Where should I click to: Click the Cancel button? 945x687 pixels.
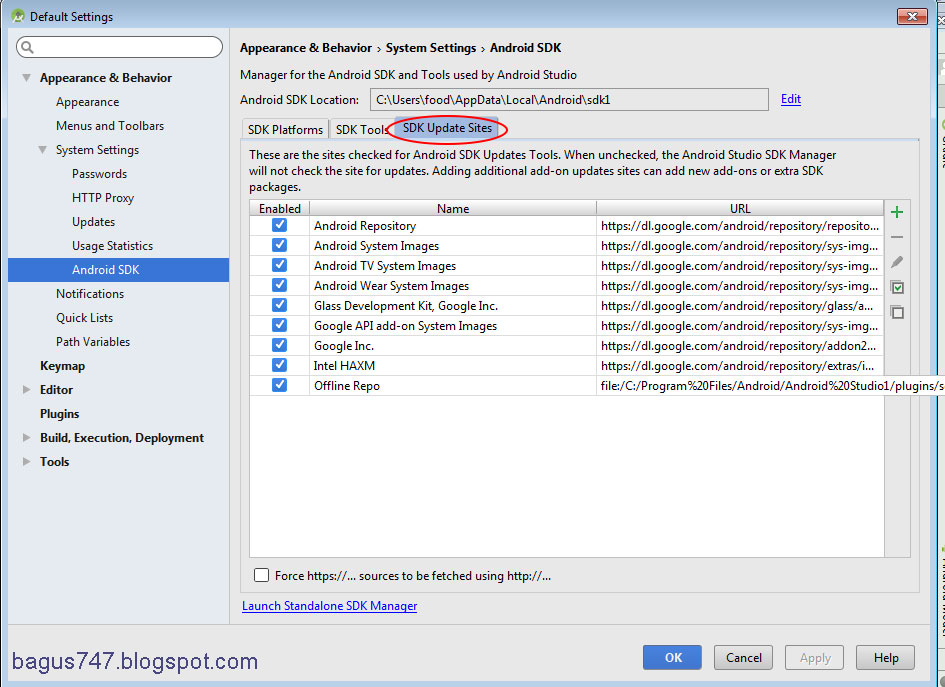743,657
